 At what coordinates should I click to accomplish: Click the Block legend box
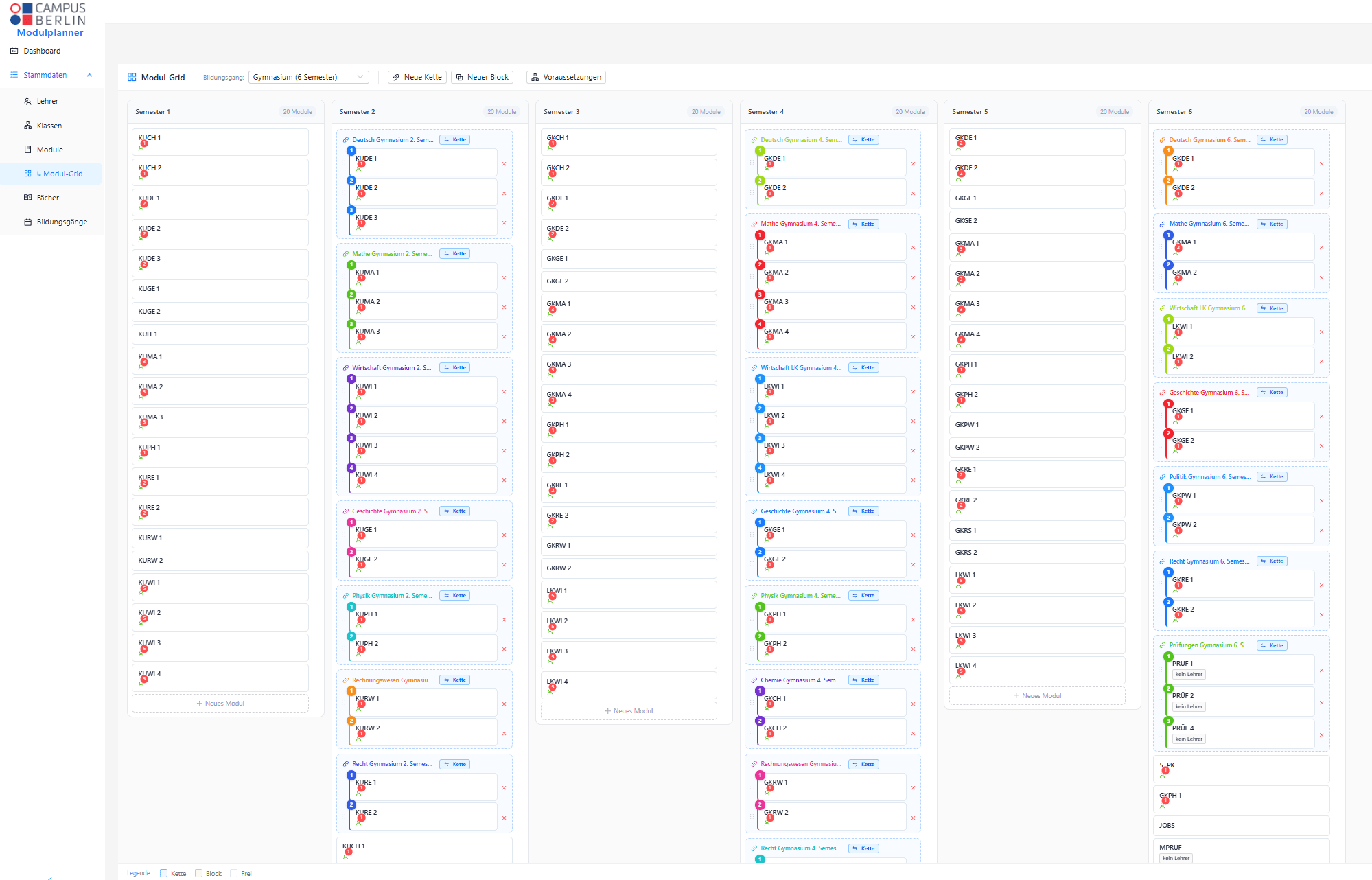pos(199,873)
